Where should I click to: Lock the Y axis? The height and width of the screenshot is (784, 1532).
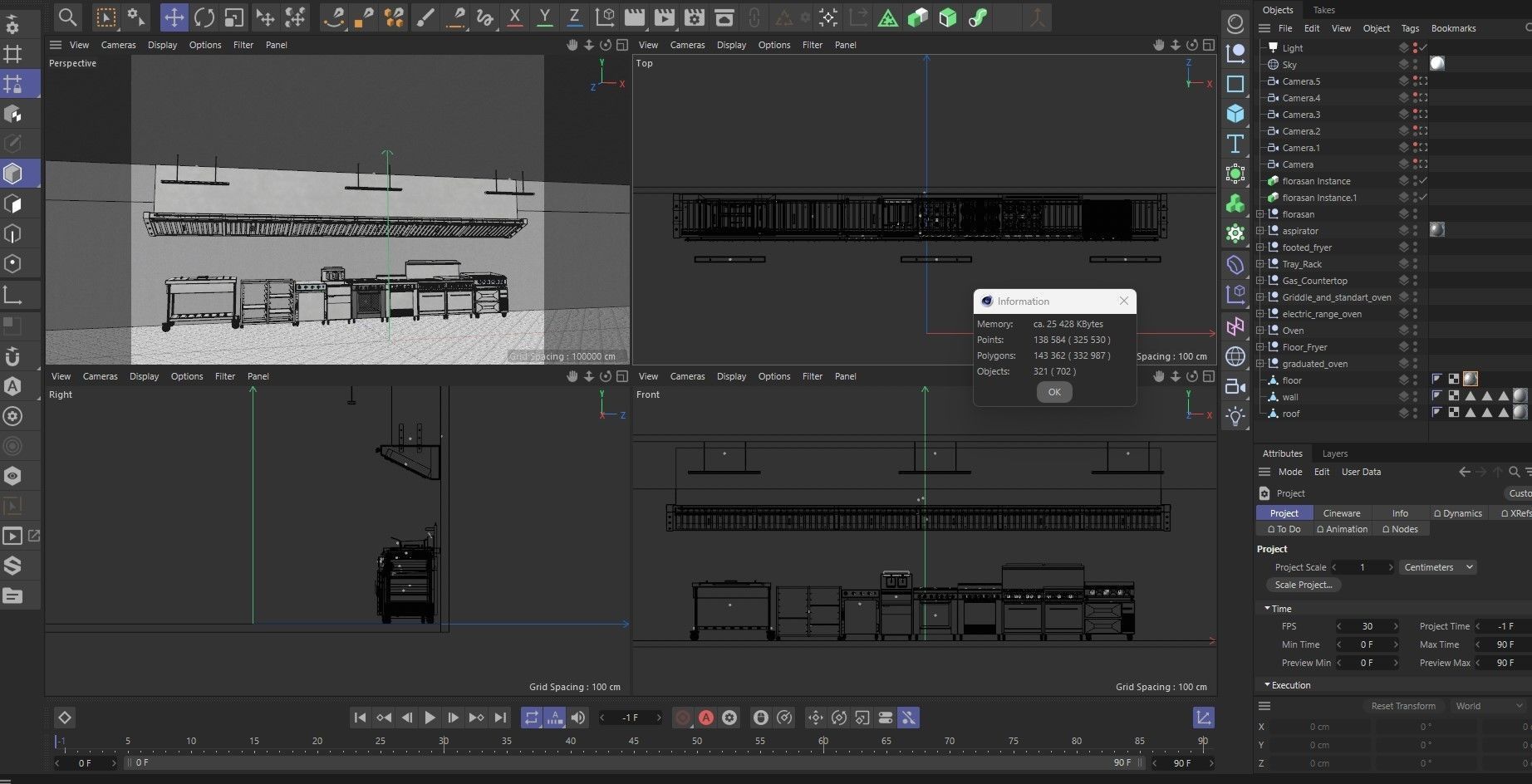545,17
